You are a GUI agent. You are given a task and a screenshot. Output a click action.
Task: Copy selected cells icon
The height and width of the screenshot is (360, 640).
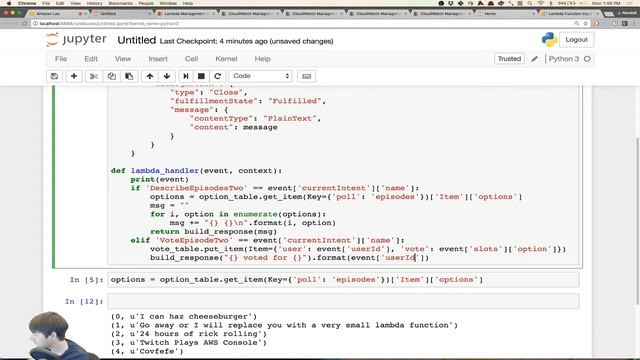pos(111,76)
